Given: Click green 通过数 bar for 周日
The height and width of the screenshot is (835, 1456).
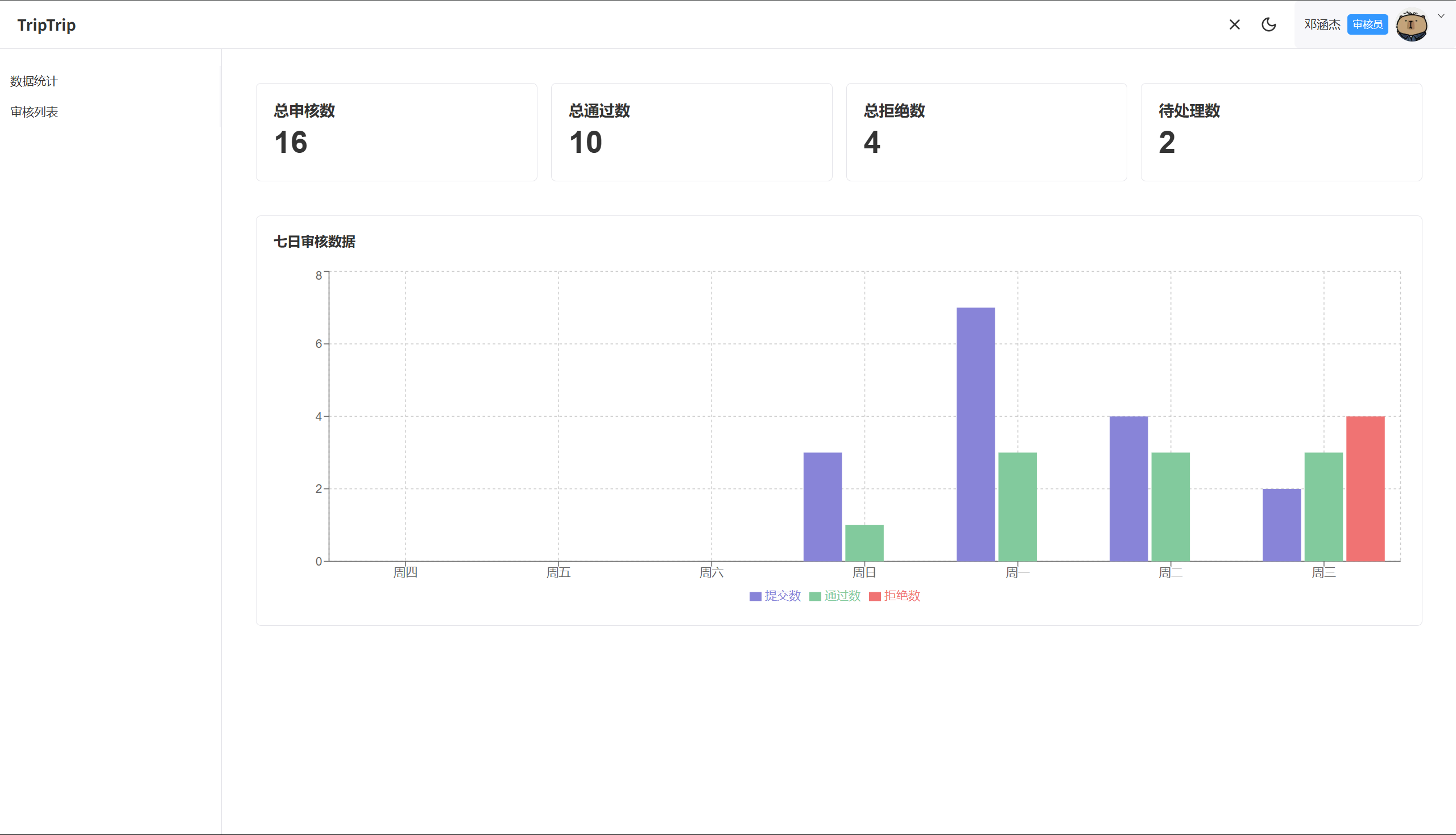Looking at the screenshot, I should pos(864,543).
